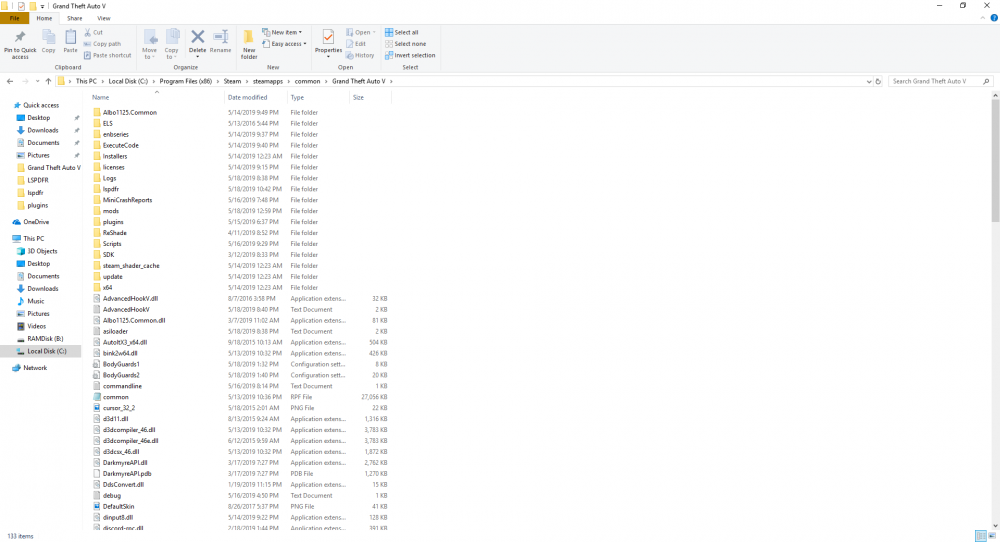1000x542 pixels.
Task: Switch to the Share ribbon tab
Action: click(x=75, y=18)
